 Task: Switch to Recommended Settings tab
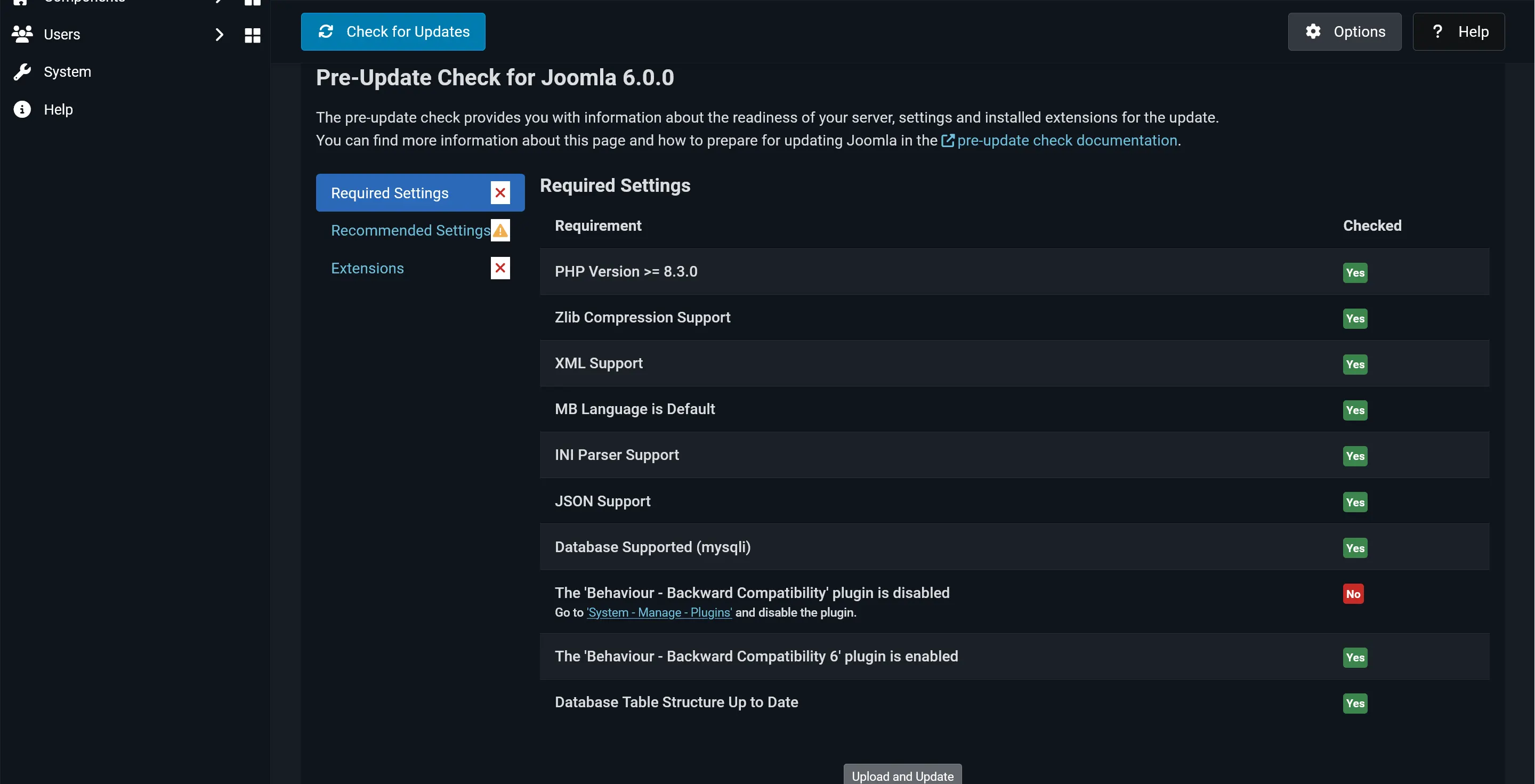[410, 231]
